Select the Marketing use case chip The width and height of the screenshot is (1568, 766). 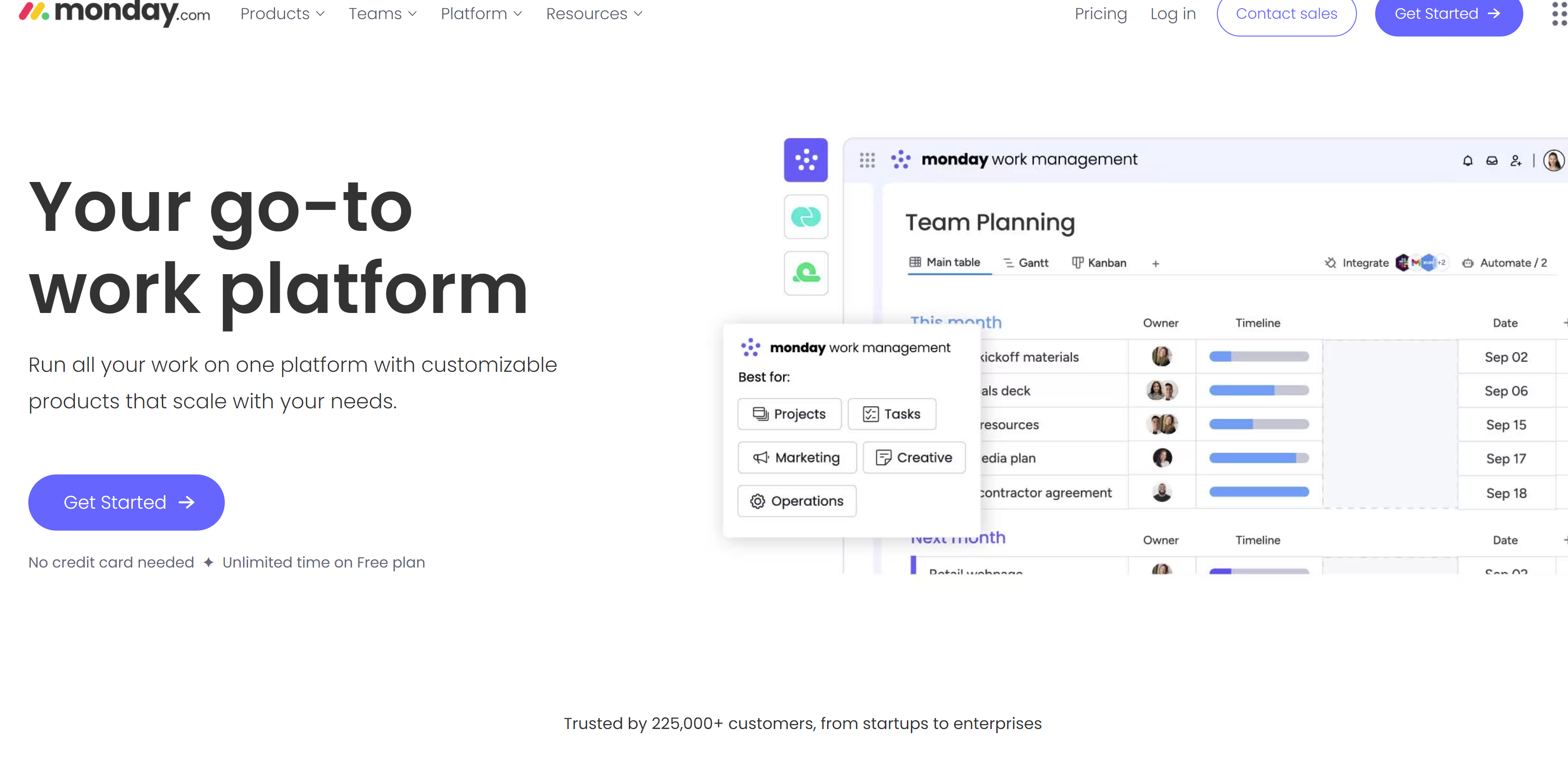pyautogui.click(x=797, y=457)
